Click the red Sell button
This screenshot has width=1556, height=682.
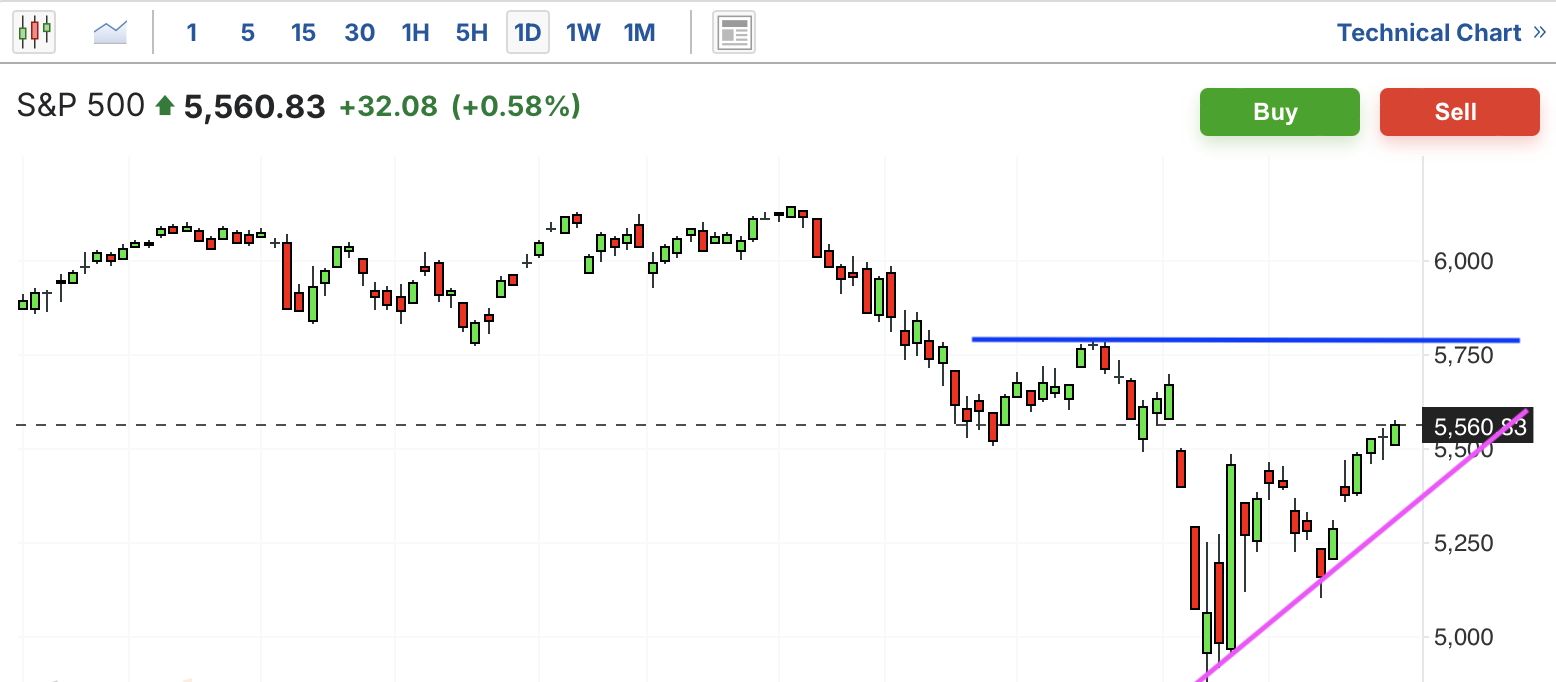point(1459,112)
